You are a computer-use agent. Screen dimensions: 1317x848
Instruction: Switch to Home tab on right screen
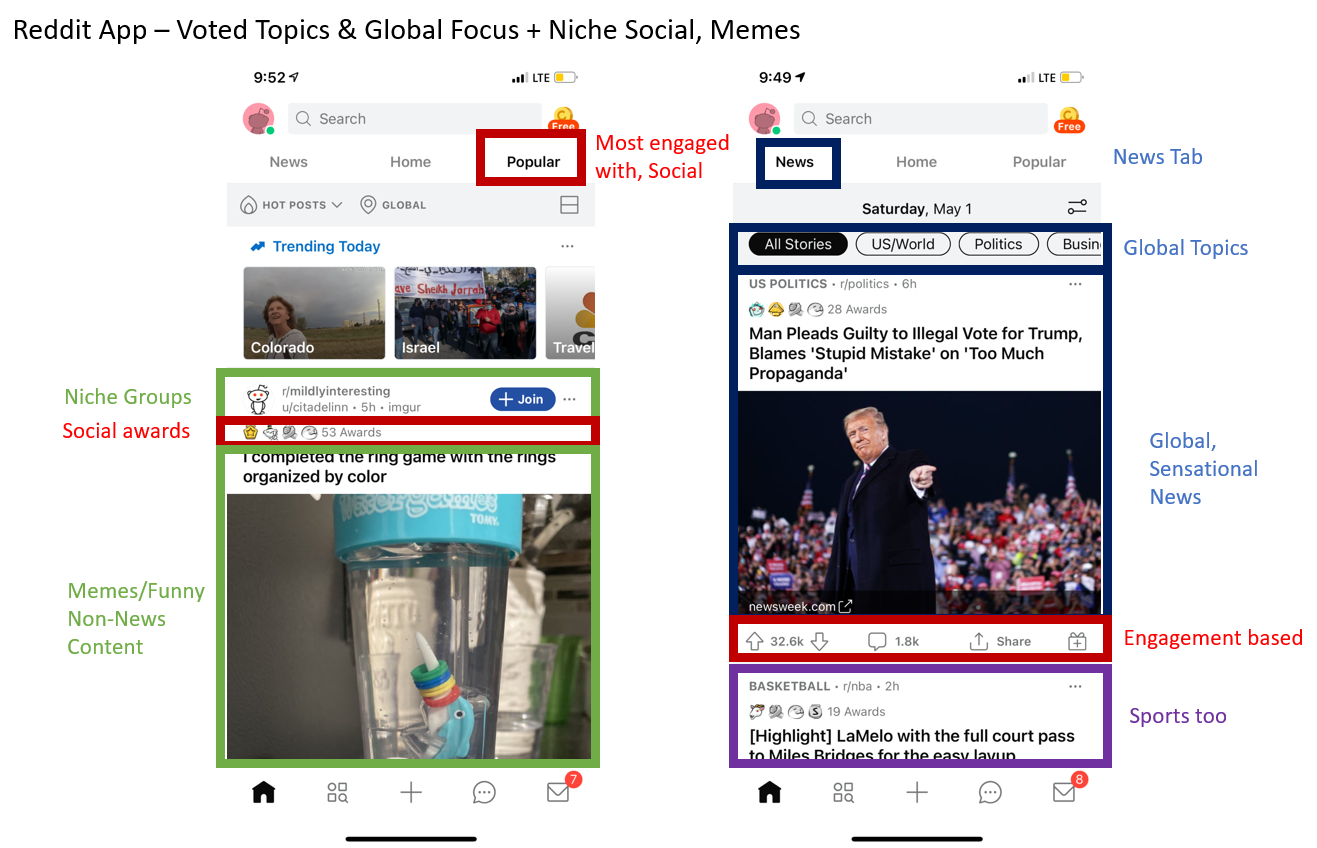[x=916, y=162]
